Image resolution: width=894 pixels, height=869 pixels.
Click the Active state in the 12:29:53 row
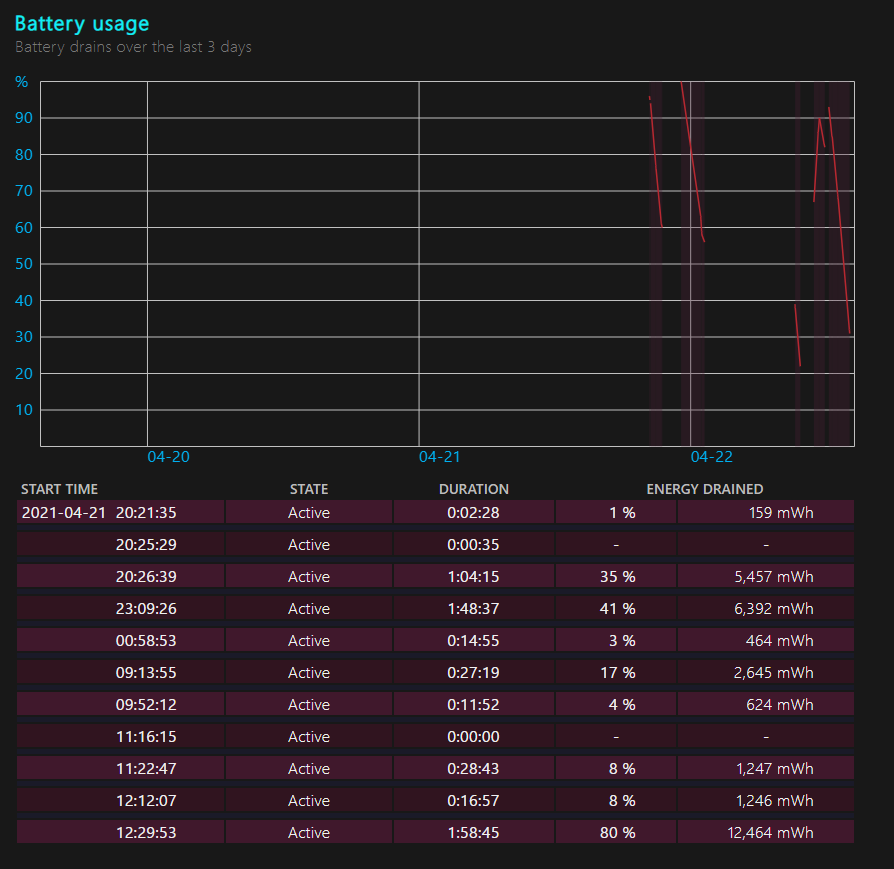(308, 832)
